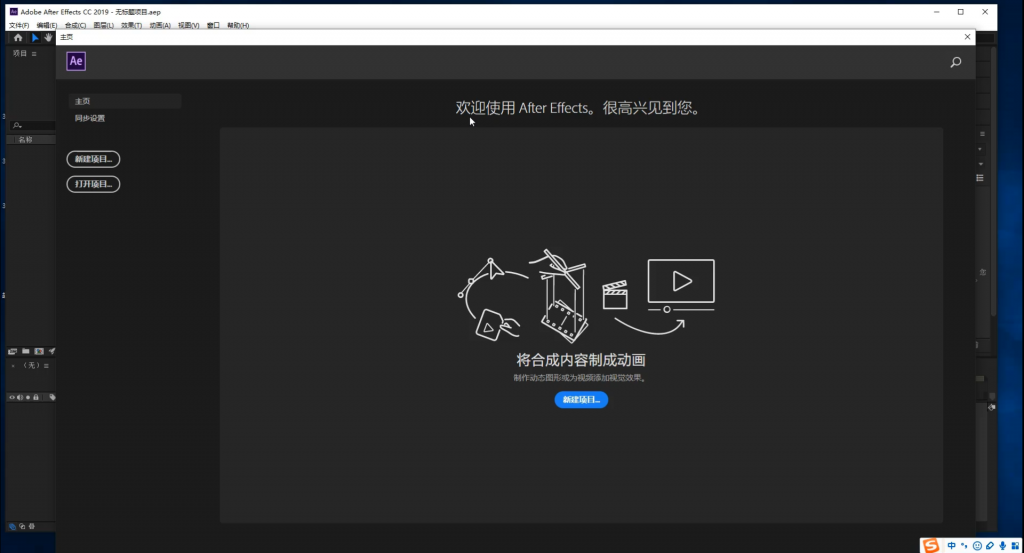Click the illustration of the play screen
Image resolution: width=1024 pixels, height=553 pixels.
(681, 287)
